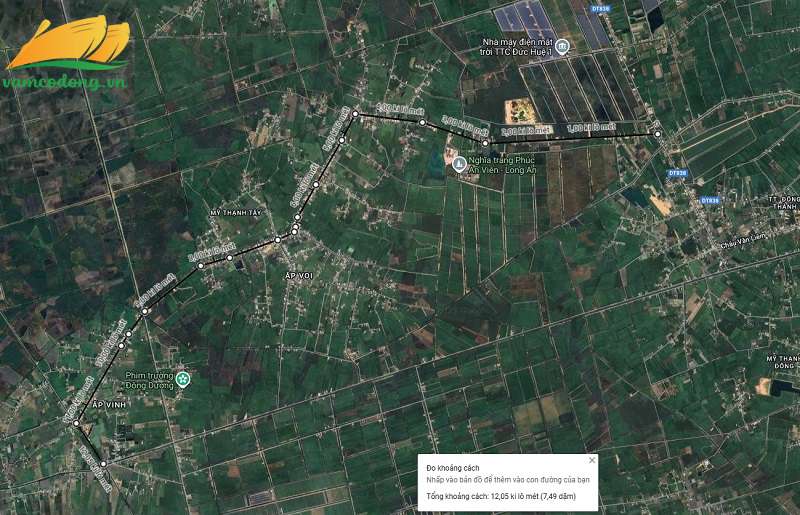The image size is (800, 515).
Task: Select the southernmost measurement point on the path
Action: (103, 492)
